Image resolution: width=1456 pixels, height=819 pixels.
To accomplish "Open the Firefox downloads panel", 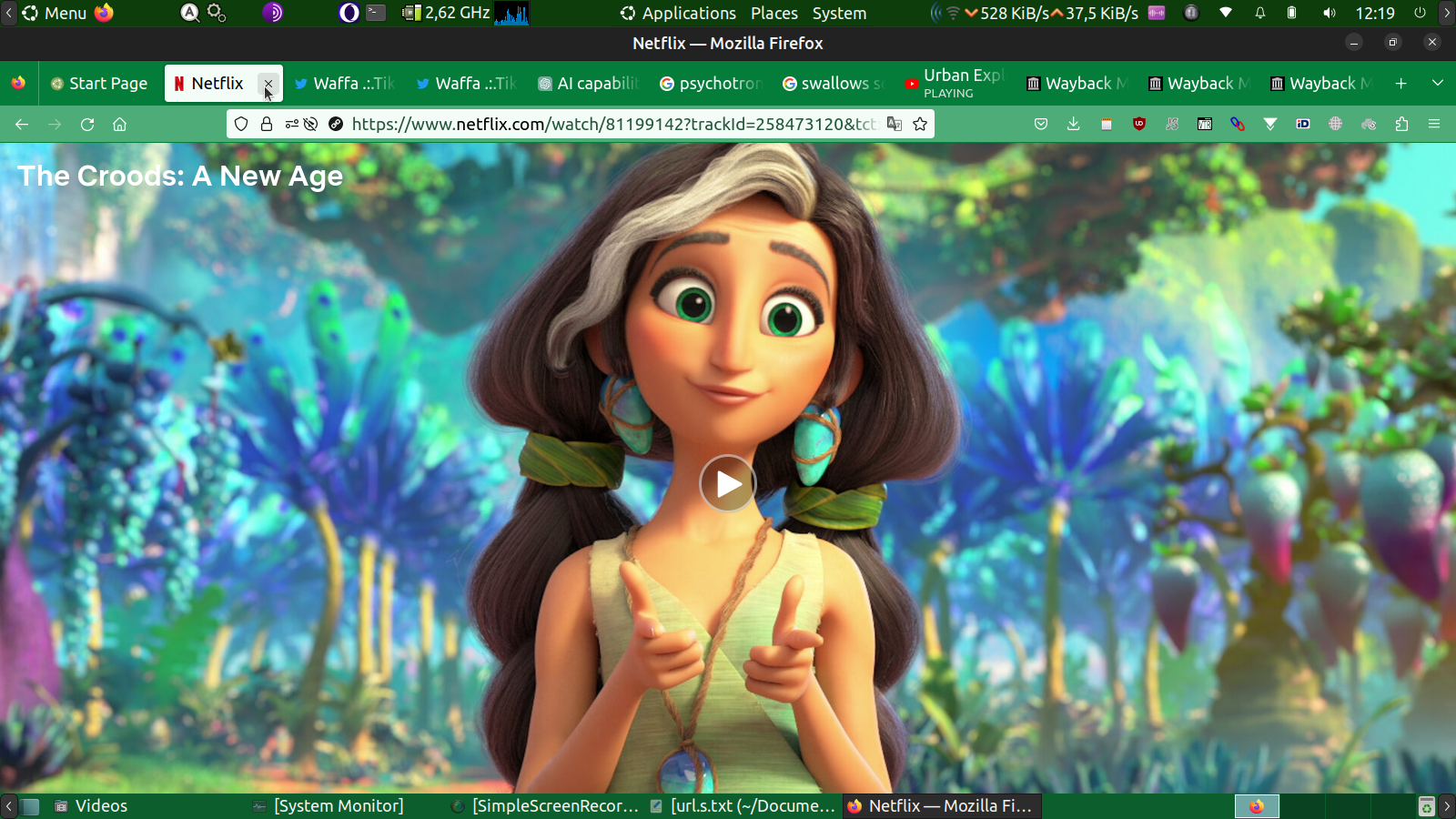I will [x=1074, y=124].
